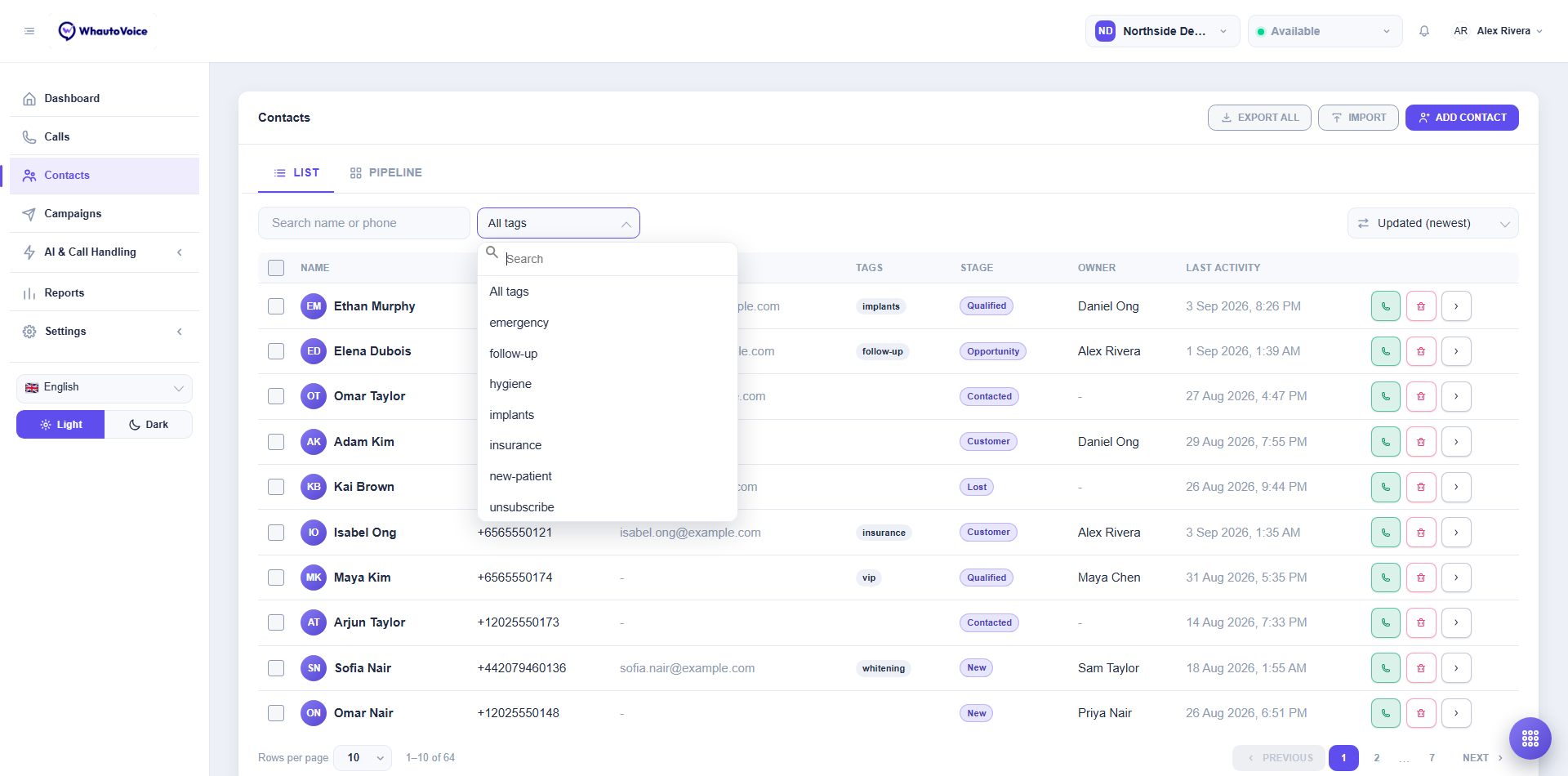1568x776 pixels.
Task: Choose the emergency tag option
Action: coord(608,323)
